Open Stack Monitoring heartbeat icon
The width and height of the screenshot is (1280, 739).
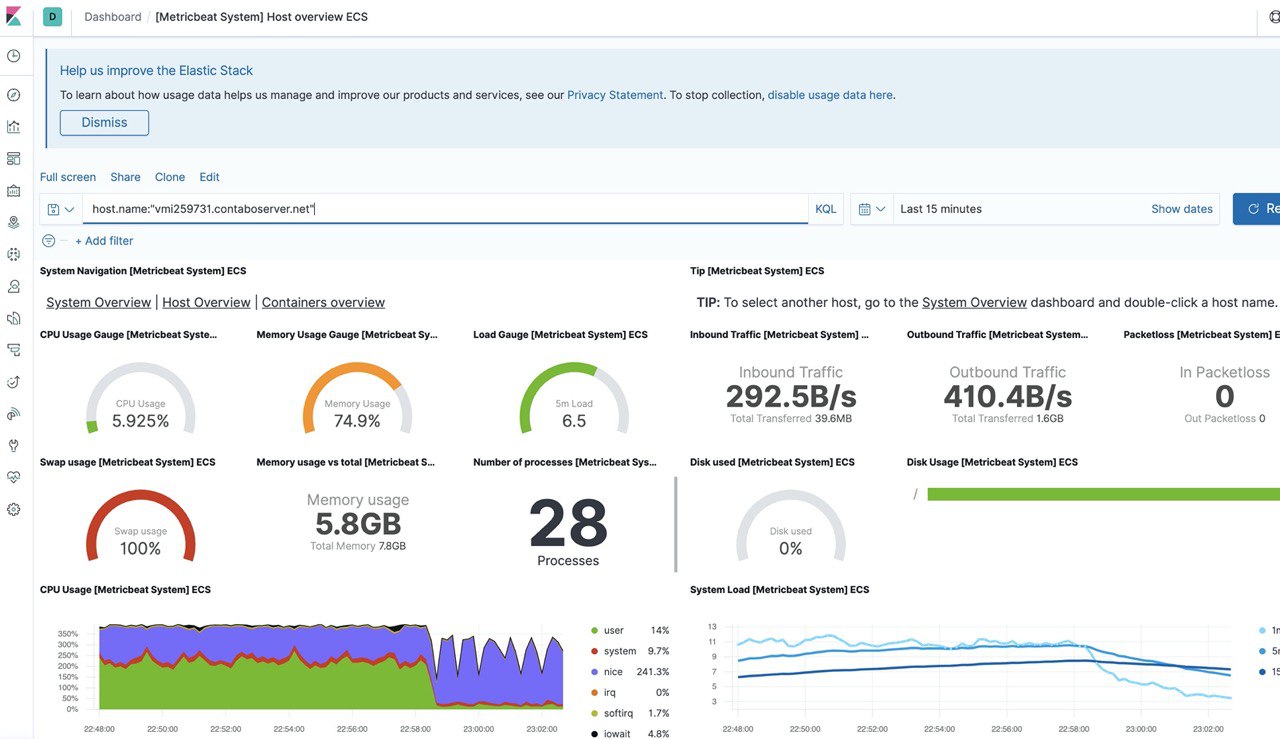[x=13, y=478]
